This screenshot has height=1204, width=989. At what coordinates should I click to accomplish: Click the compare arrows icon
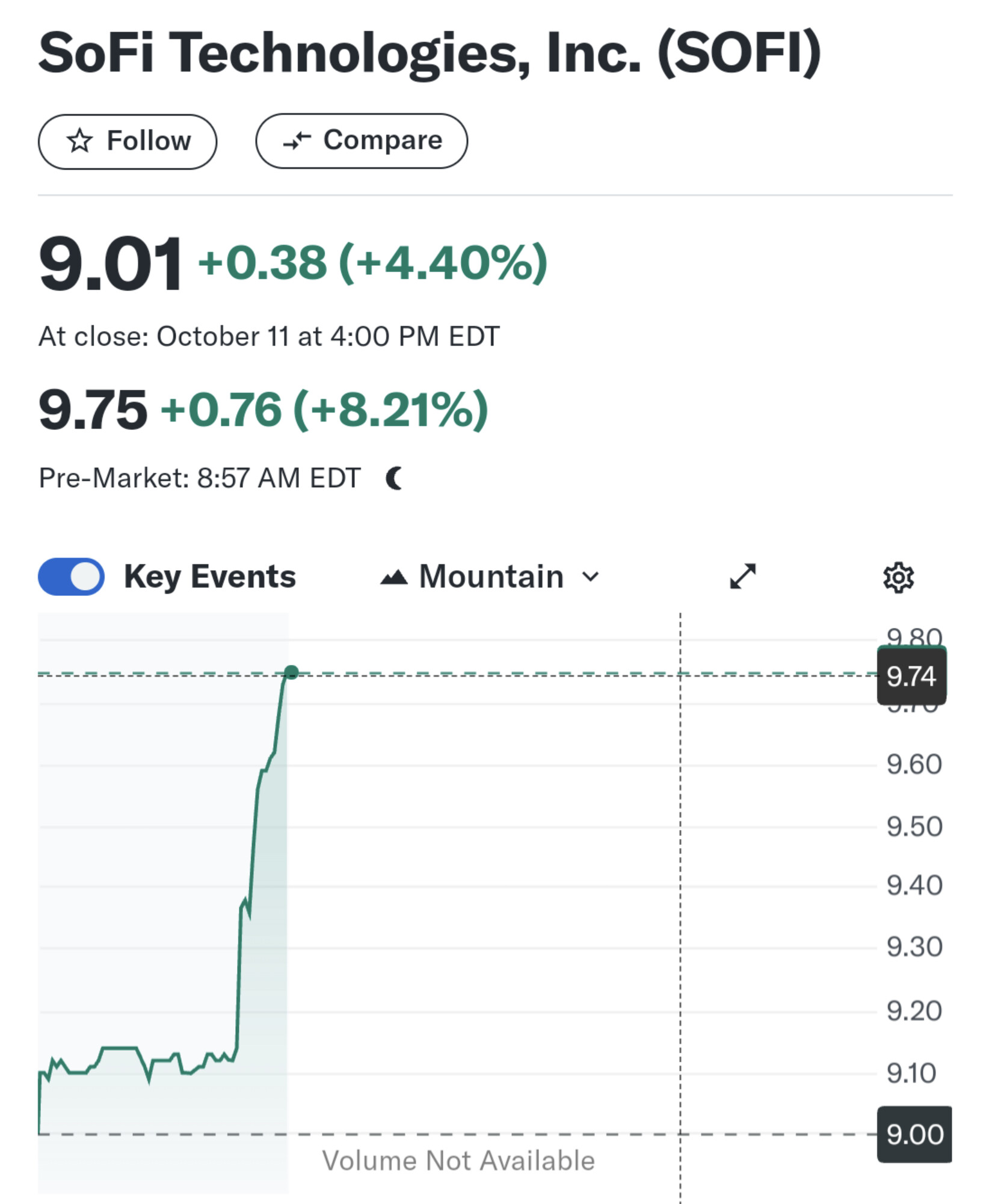tap(297, 141)
